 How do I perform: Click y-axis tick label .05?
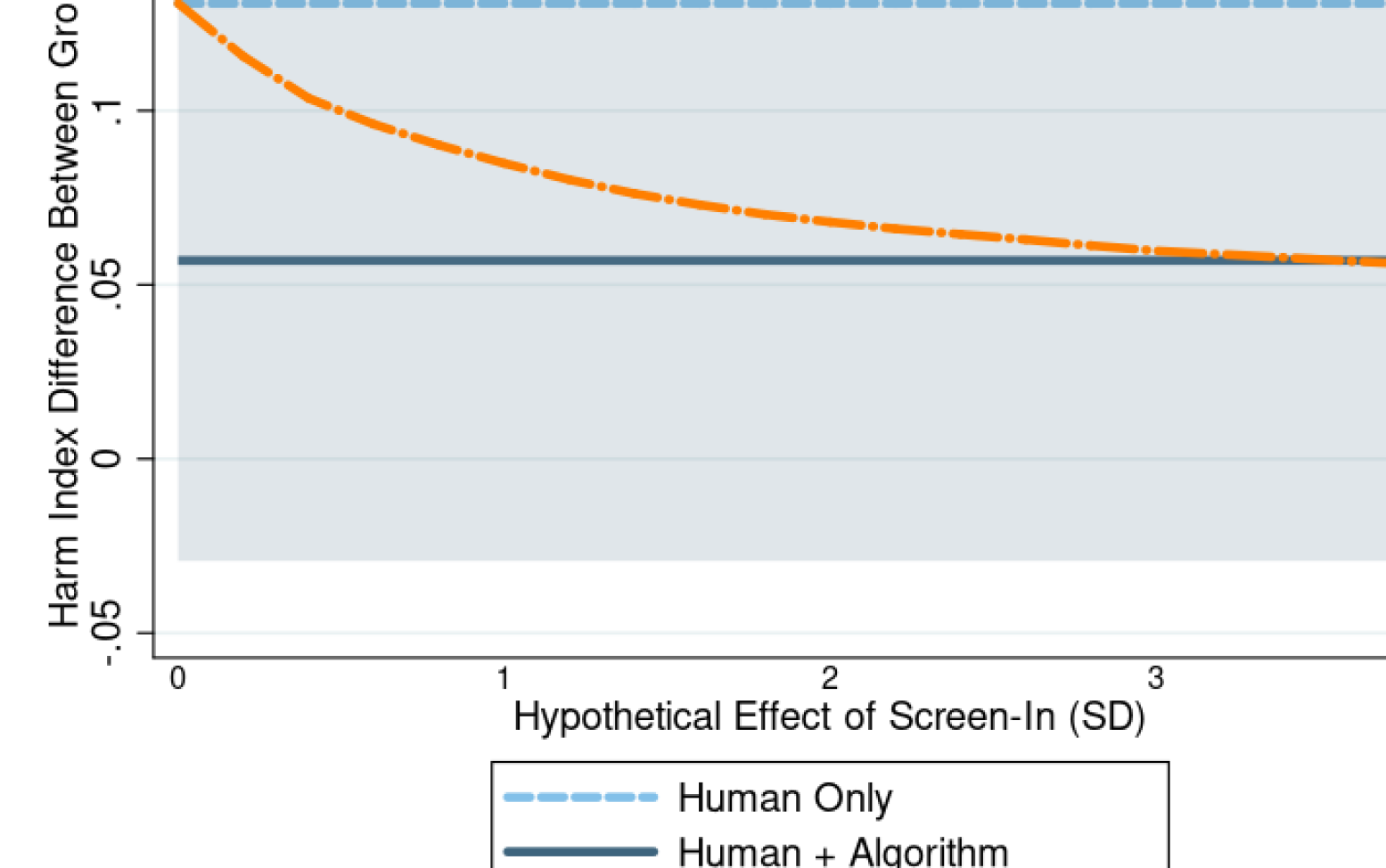point(107,285)
